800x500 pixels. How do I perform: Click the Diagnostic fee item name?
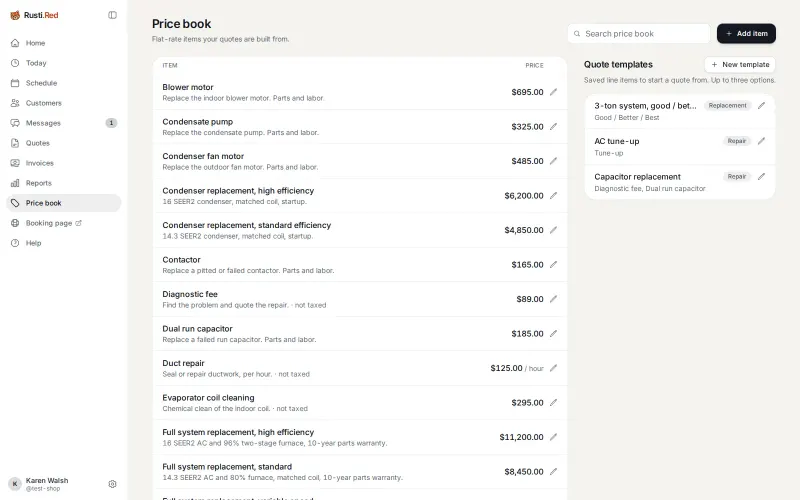pyautogui.click(x=190, y=294)
